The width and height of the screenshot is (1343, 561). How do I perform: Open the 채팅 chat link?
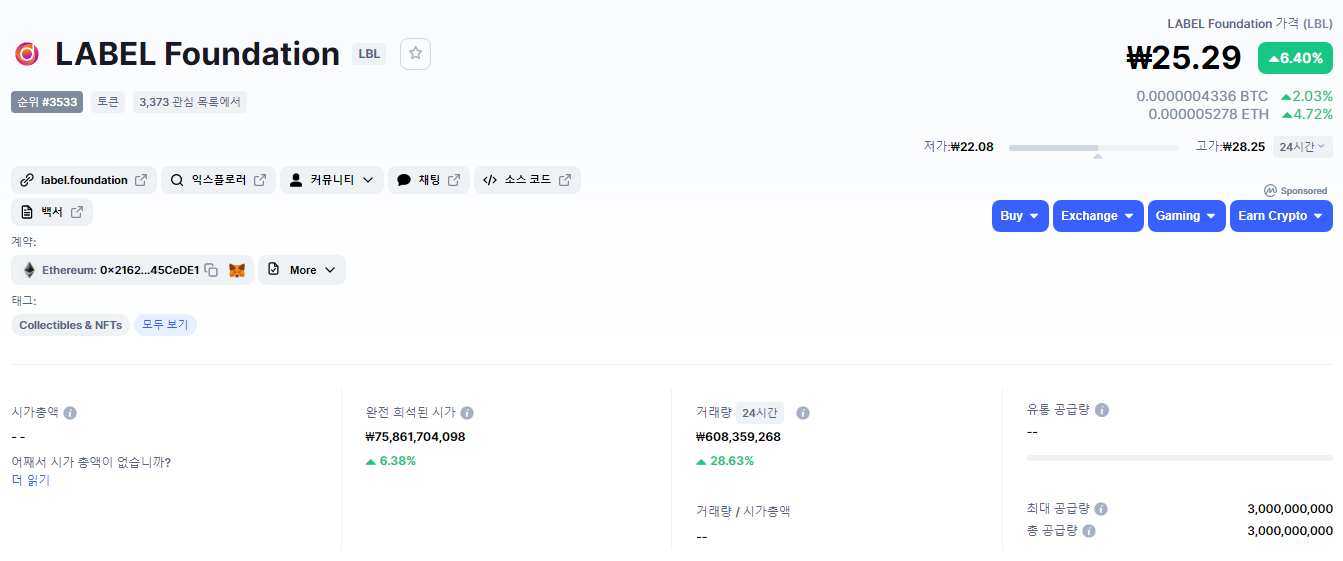[429, 180]
